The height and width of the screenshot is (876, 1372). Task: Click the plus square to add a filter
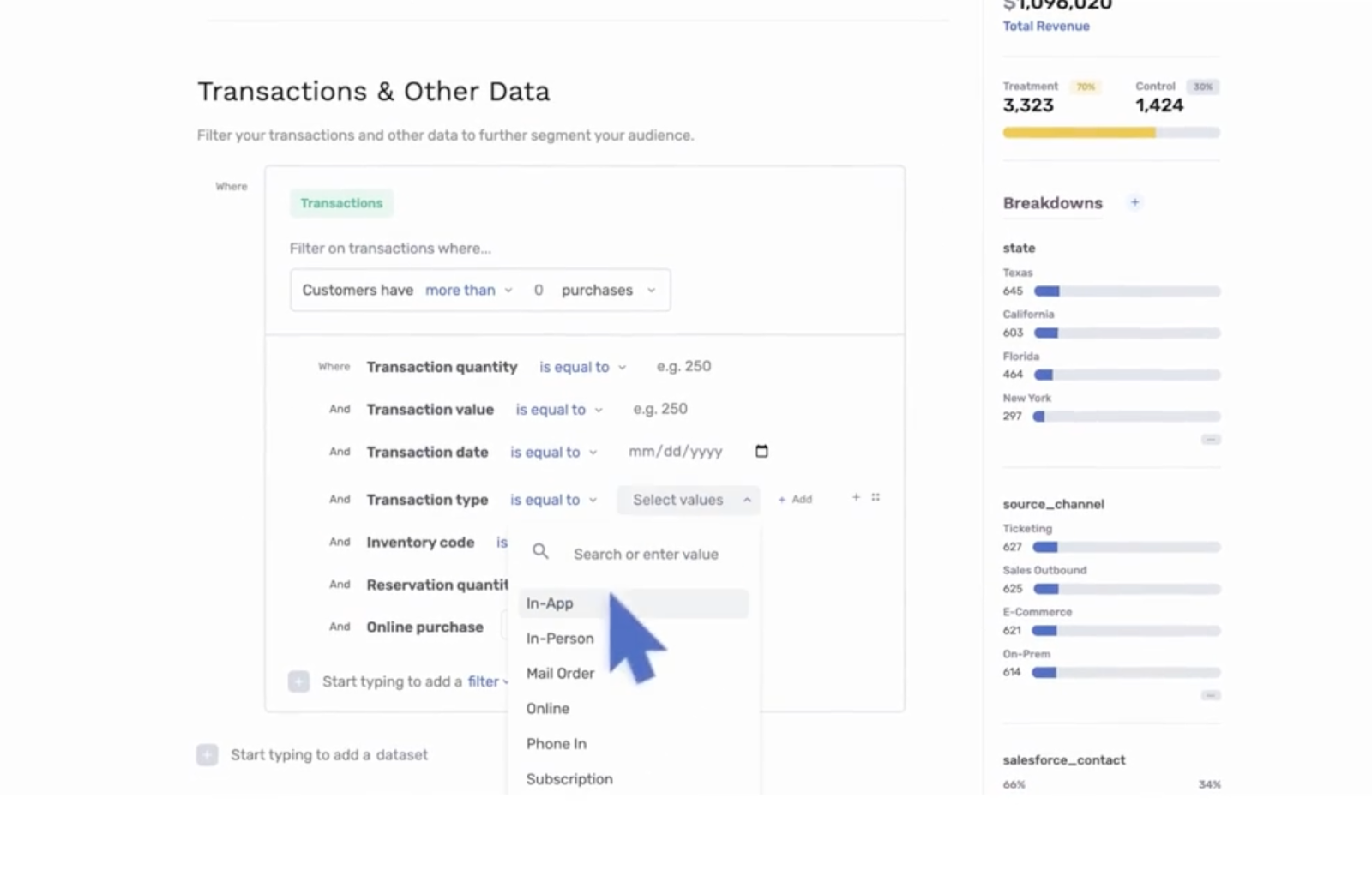[x=298, y=681]
